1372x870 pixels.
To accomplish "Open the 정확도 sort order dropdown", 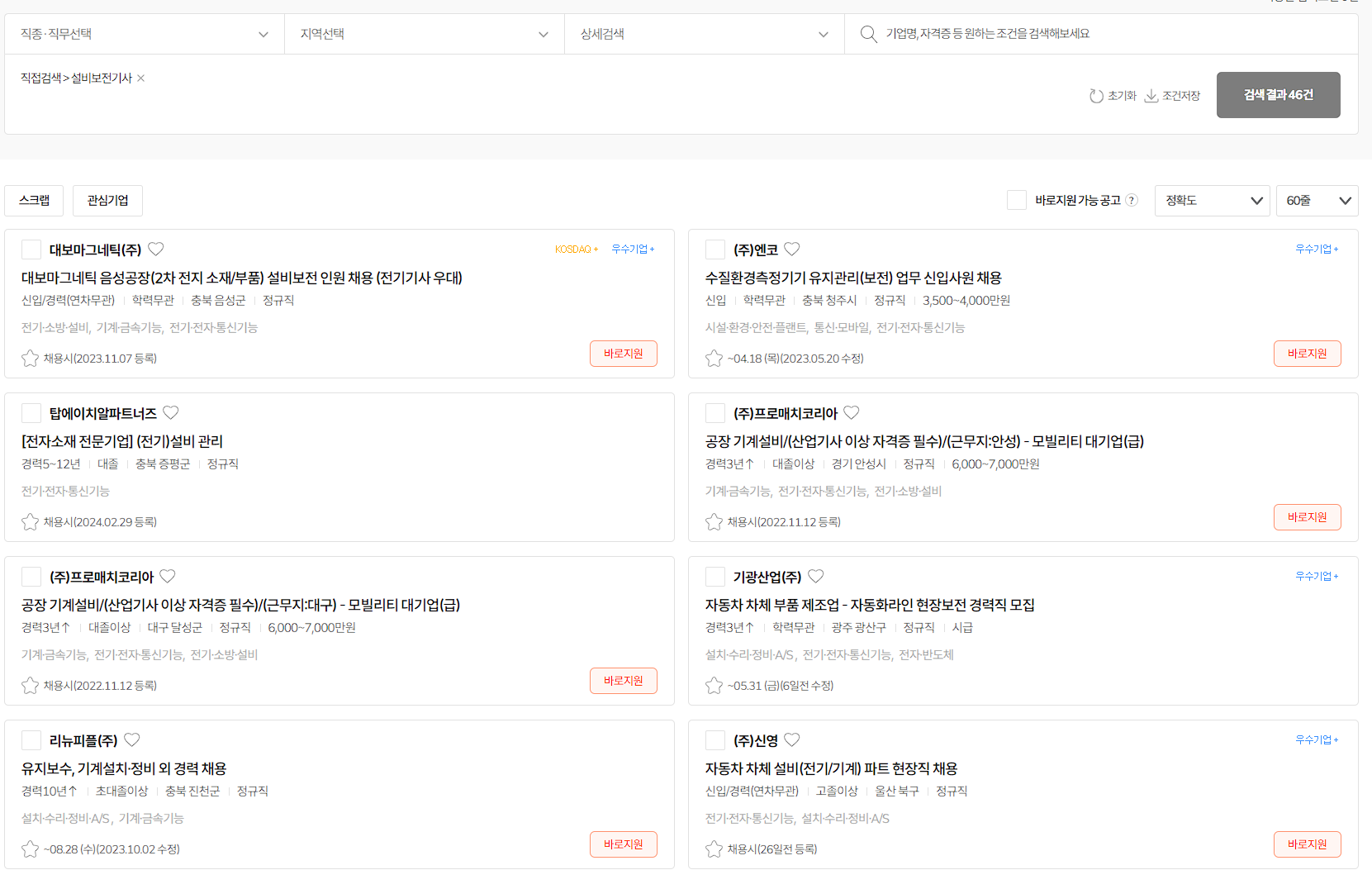I will (x=1212, y=200).
